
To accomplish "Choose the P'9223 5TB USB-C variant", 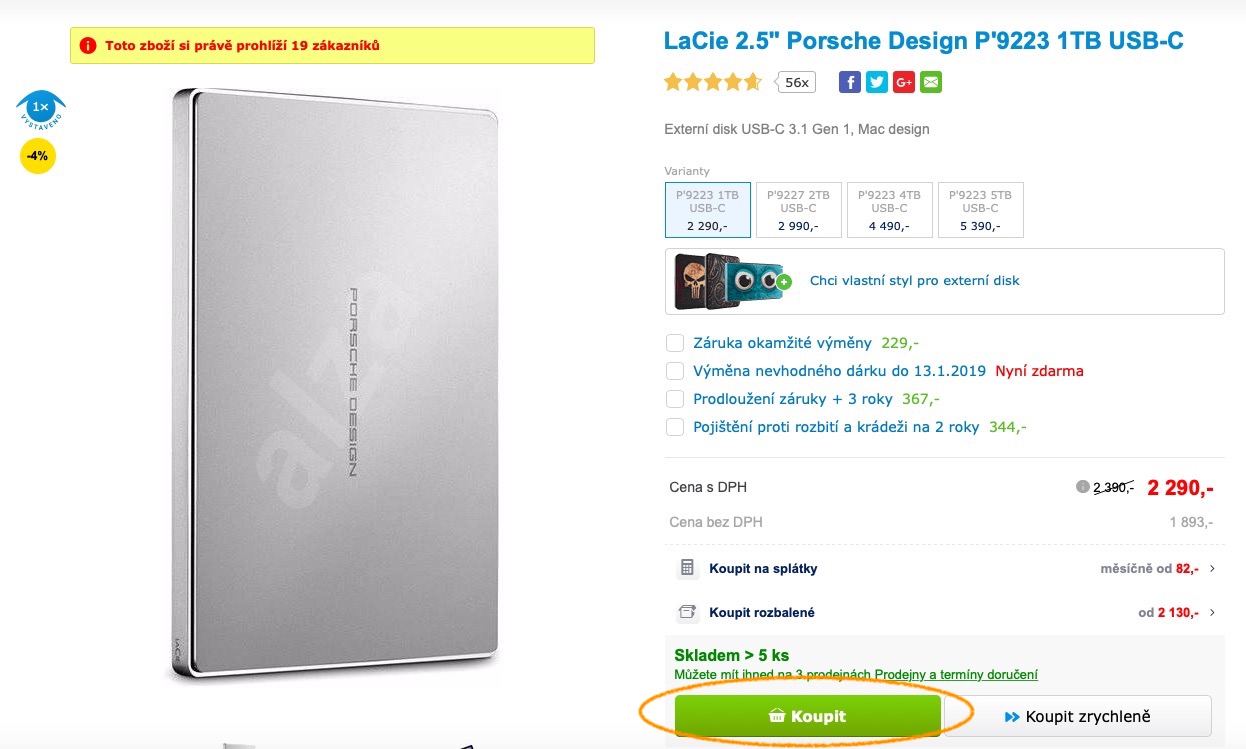I will click(980, 210).
